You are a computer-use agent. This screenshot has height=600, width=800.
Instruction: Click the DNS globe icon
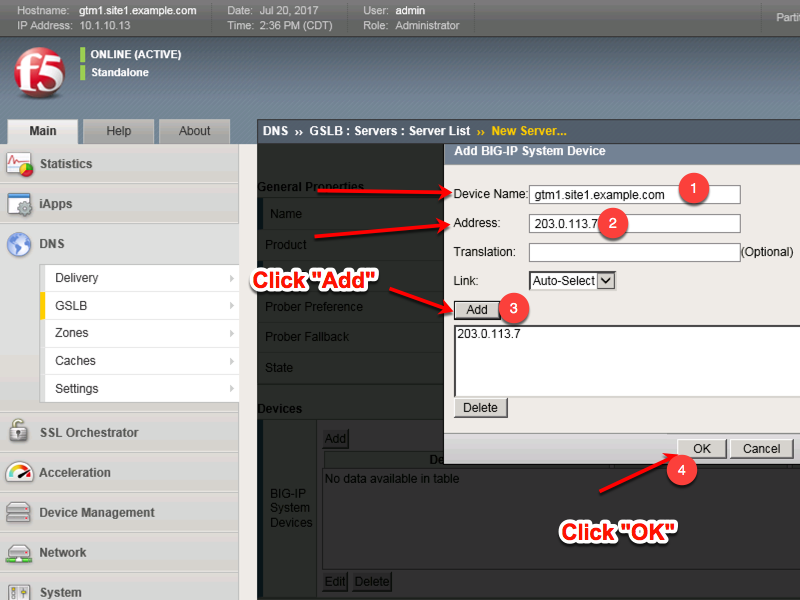(x=19, y=244)
